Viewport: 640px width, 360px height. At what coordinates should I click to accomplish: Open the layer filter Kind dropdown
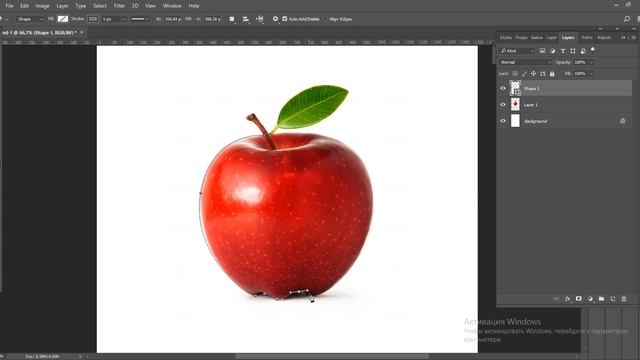tap(517, 51)
